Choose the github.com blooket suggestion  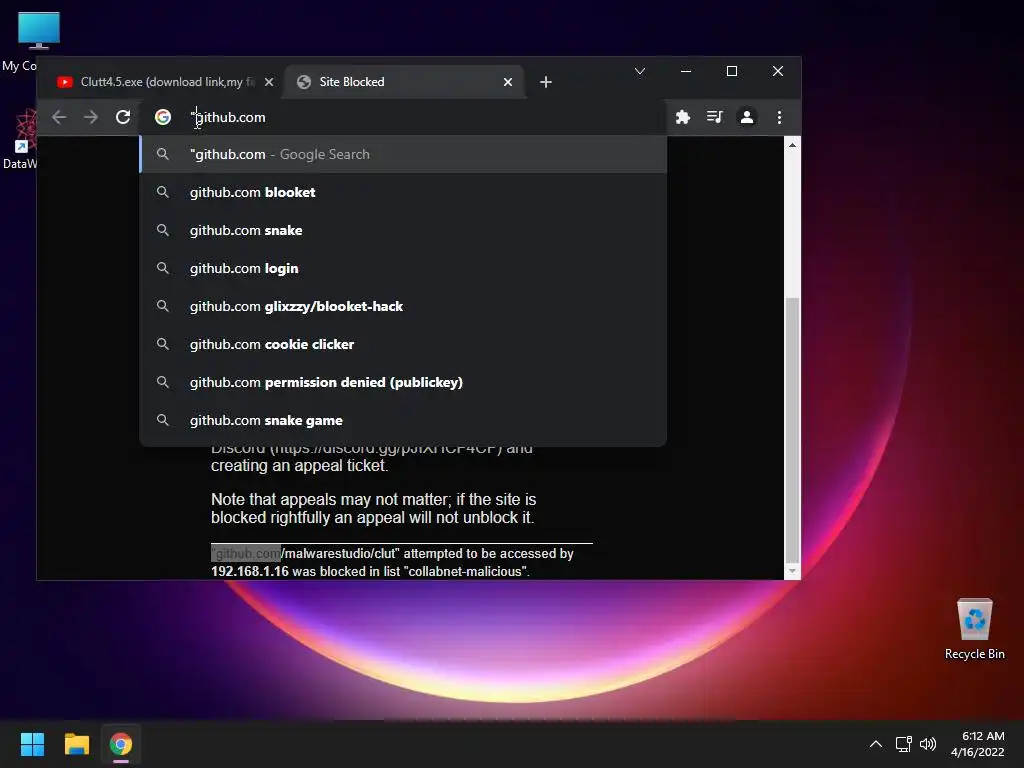click(404, 192)
